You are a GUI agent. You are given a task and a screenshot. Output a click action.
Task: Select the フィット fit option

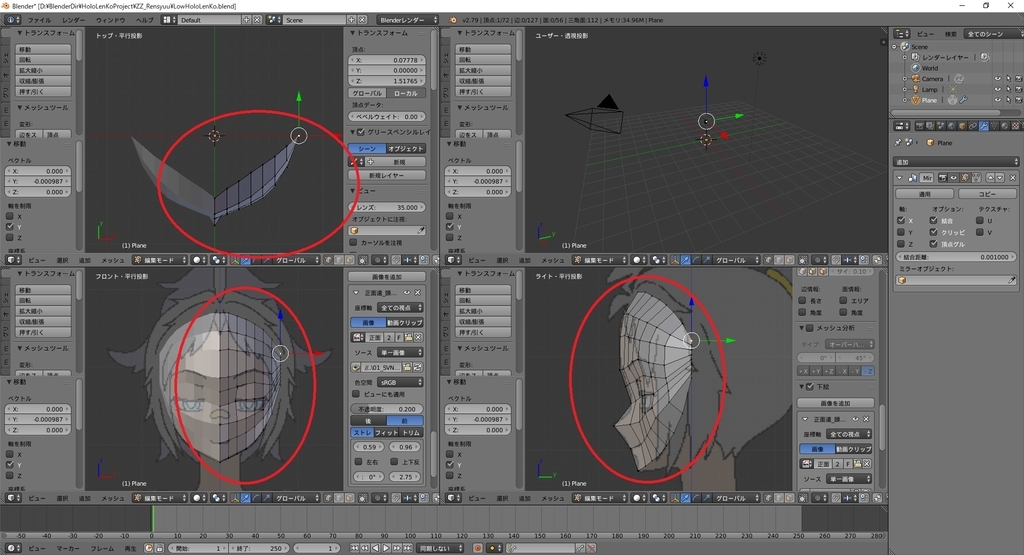point(387,432)
